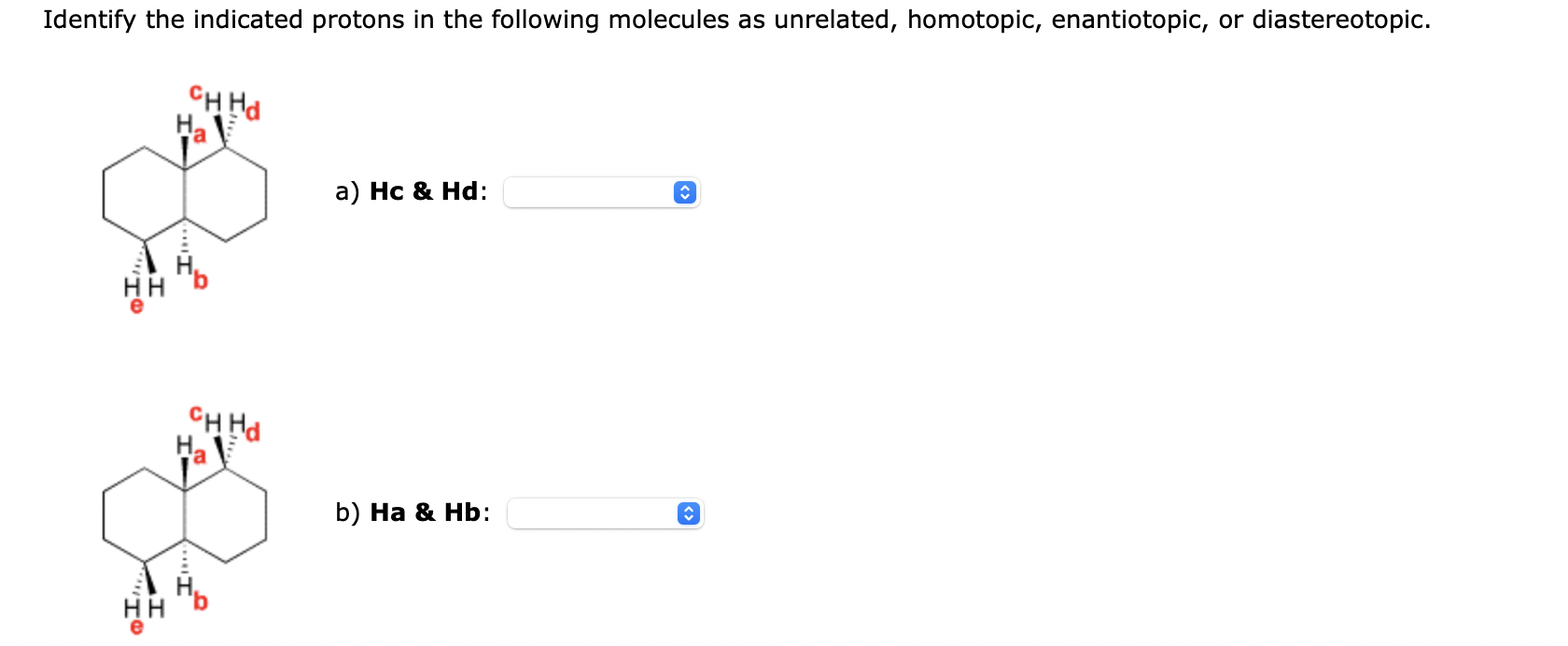Click the Ha proton label on the top molecule
This screenshot has width=1568, height=646.
[x=190, y=128]
